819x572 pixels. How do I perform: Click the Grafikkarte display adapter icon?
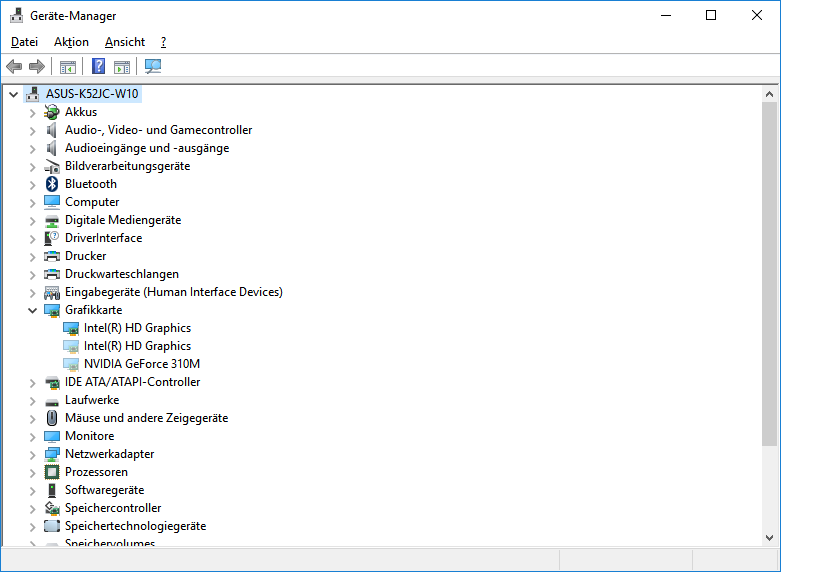point(52,311)
